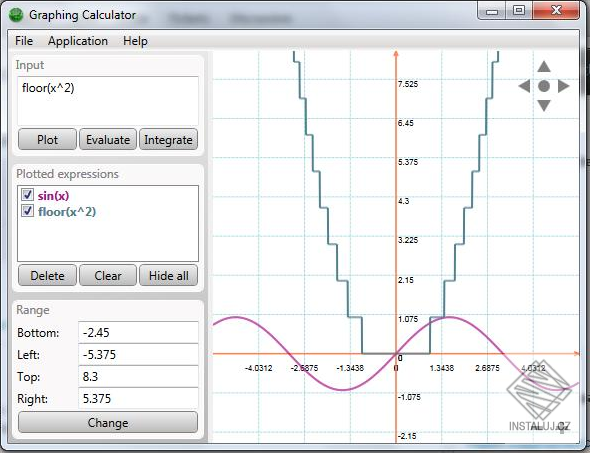590x453 pixels.
Task: Open the Application menu
Action: [78, 41]
